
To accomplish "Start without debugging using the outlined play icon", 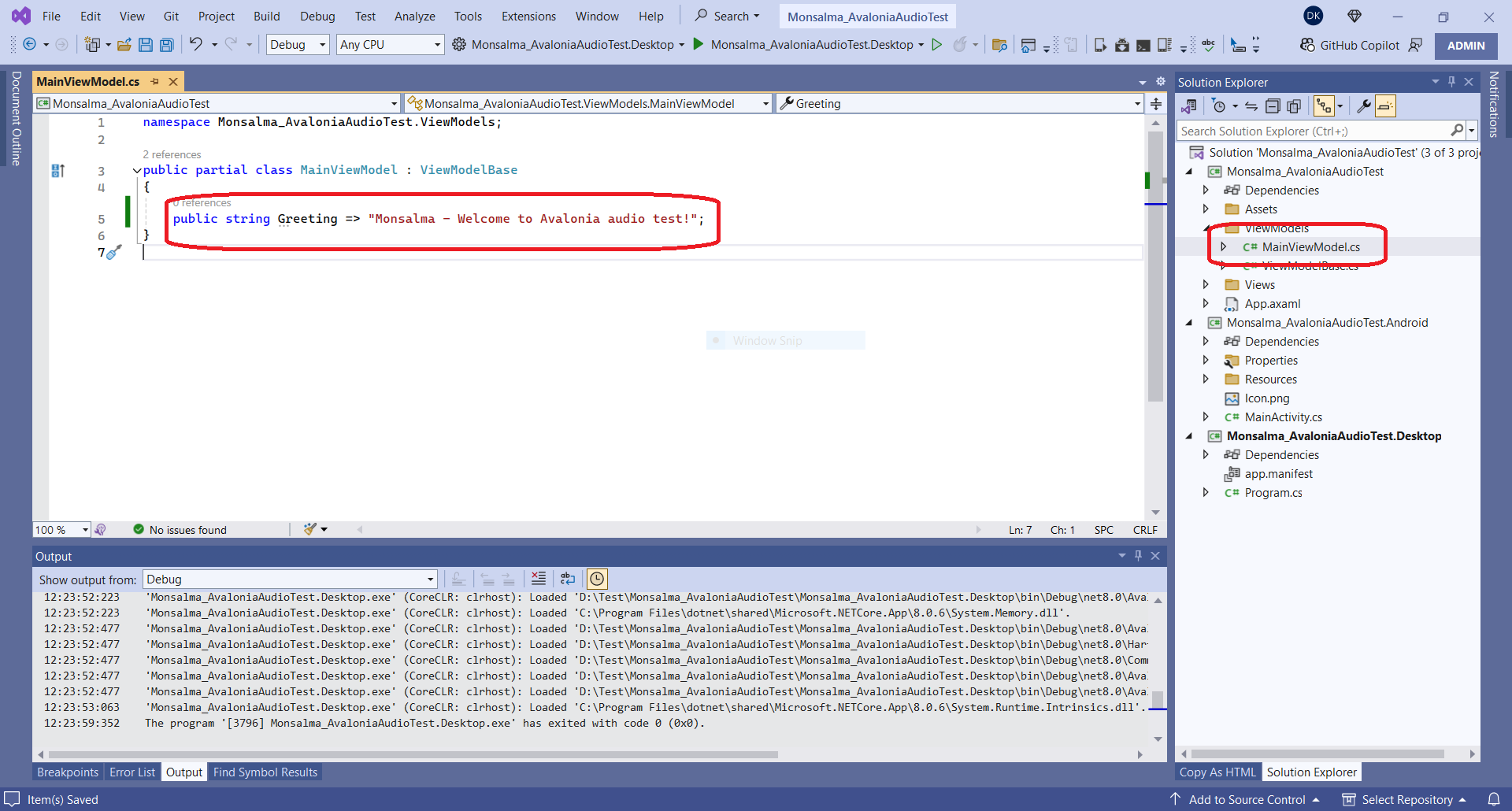I will [937, 45].
